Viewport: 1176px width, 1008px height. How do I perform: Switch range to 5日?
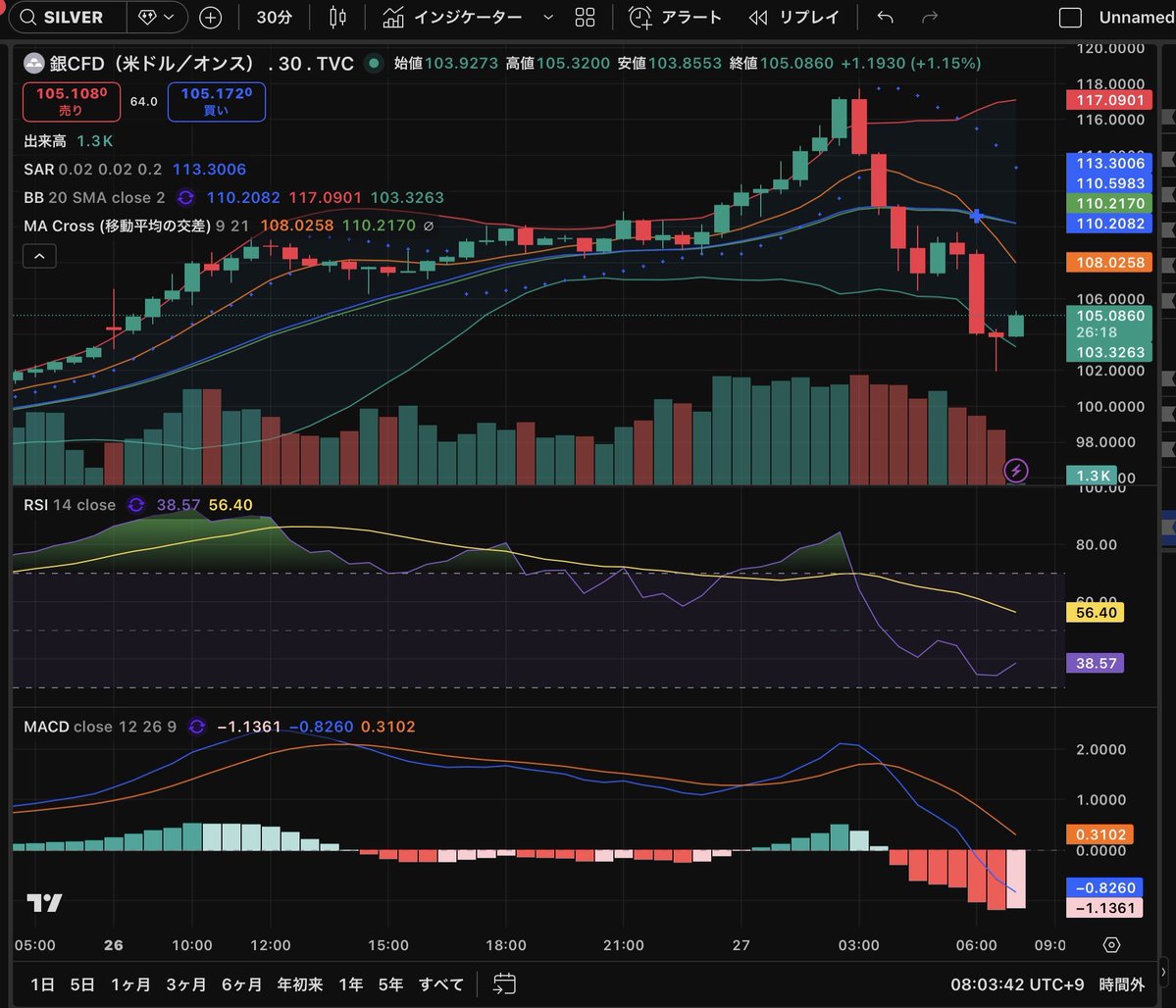coord(81,984)
